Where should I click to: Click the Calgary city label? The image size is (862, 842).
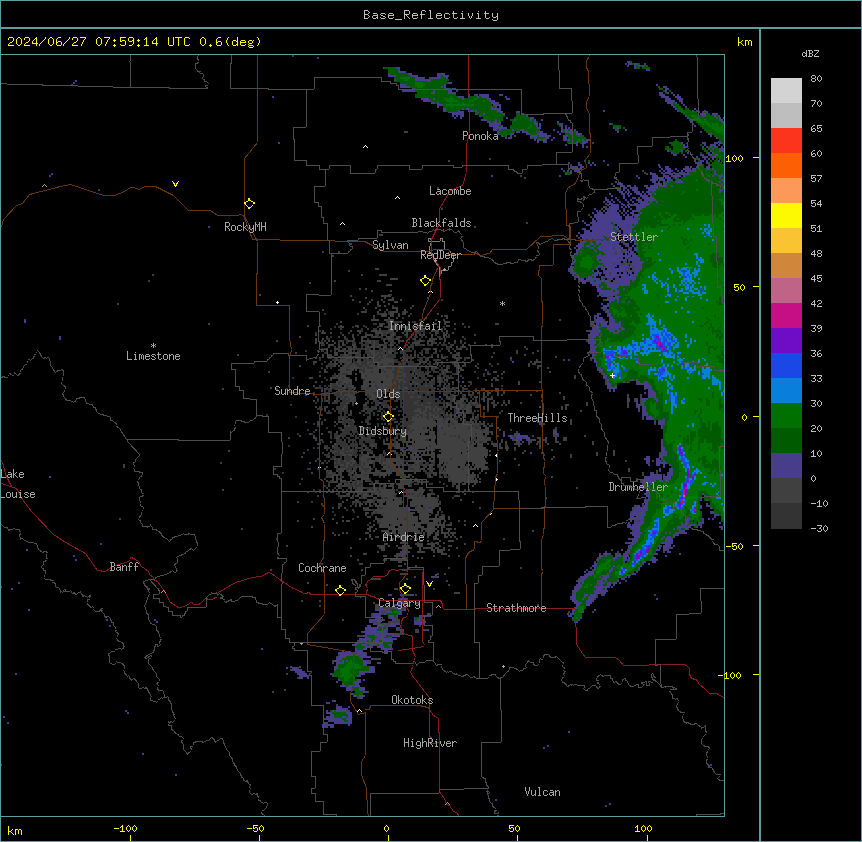click(x=400, y=603)
